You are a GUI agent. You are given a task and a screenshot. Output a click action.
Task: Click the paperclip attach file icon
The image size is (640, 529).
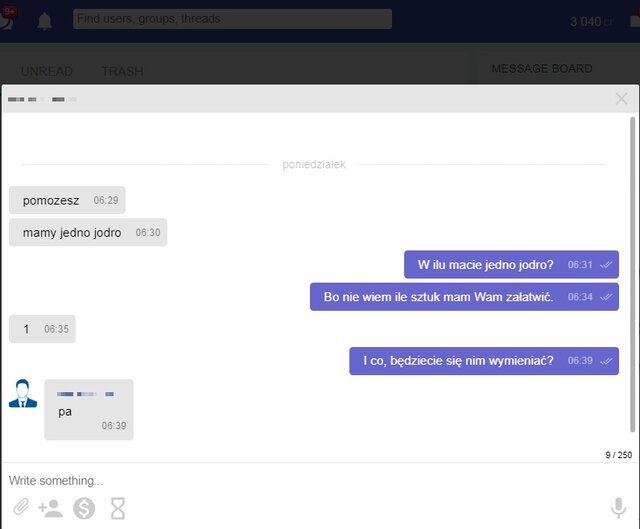(x=20, y=509)
